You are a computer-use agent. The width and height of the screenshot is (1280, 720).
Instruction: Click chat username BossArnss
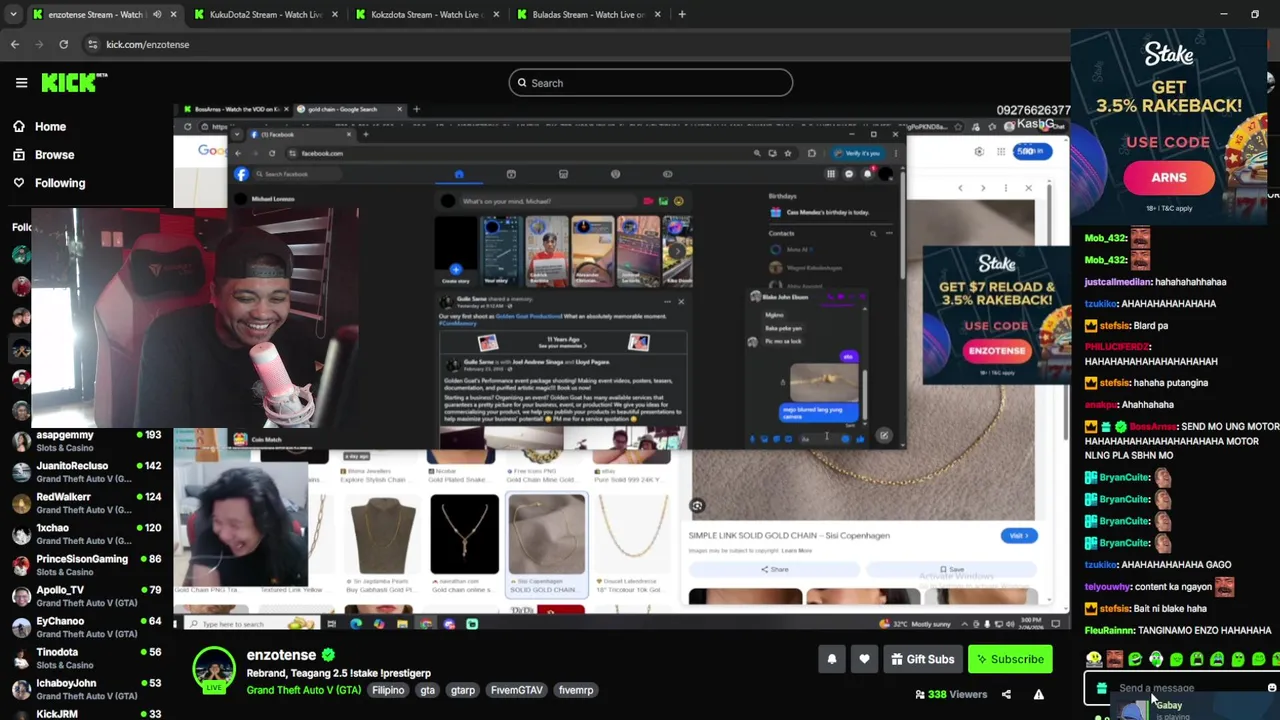pyautogui.click(x=1153, y=427)
